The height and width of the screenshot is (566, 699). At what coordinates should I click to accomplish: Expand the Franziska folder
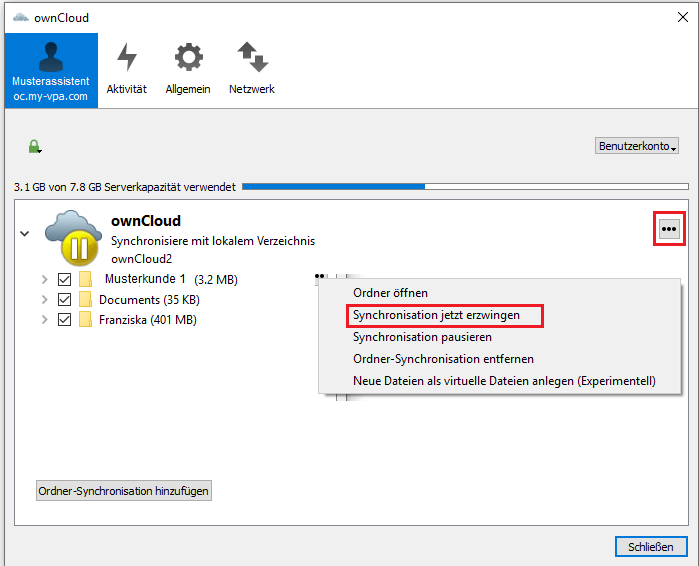tap(44, 320)
